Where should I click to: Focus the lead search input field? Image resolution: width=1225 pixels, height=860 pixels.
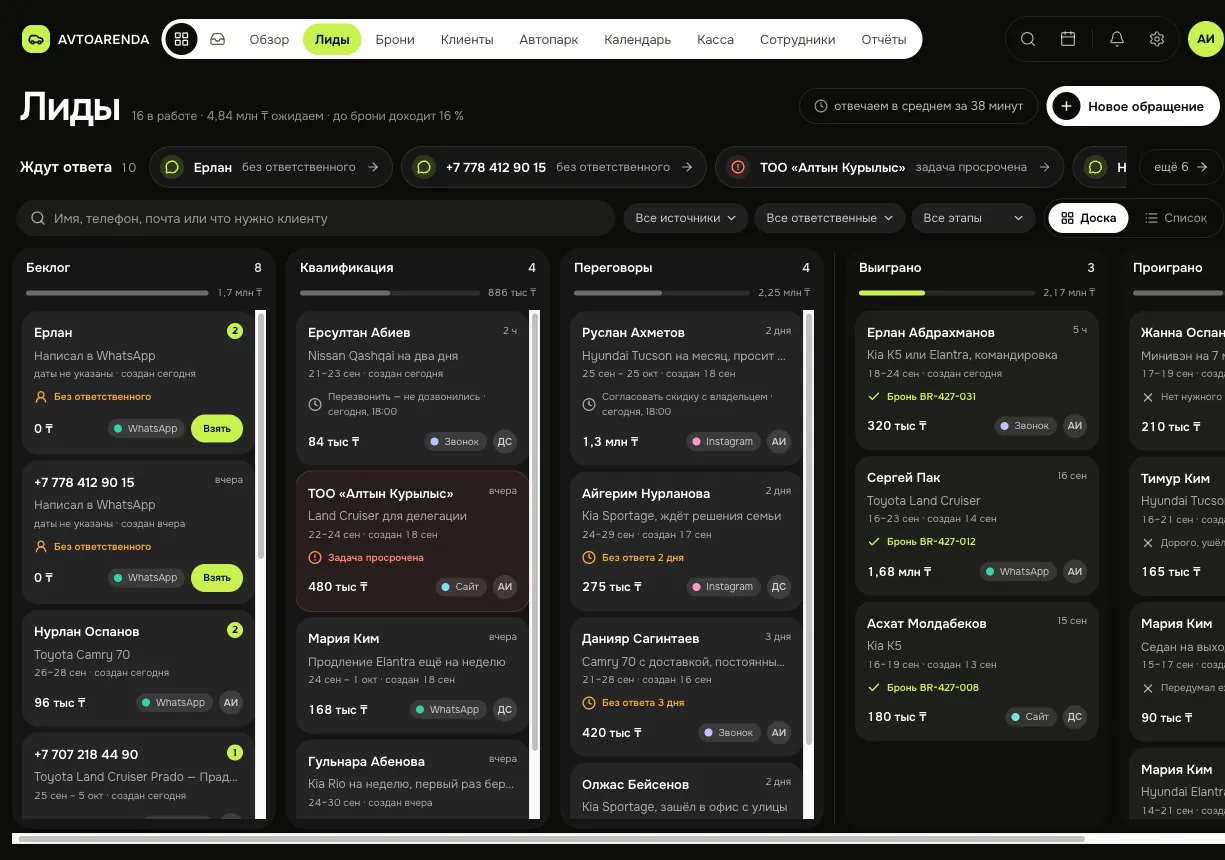(x=315, y=218)
